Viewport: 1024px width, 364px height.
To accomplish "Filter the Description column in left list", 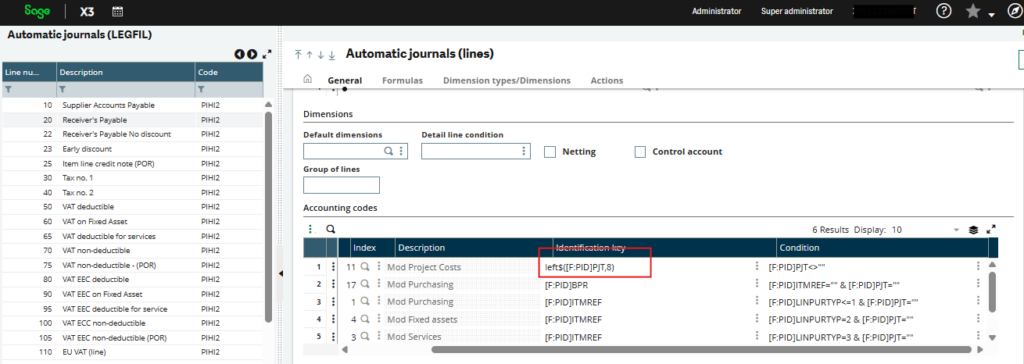I will coord(63,89).
